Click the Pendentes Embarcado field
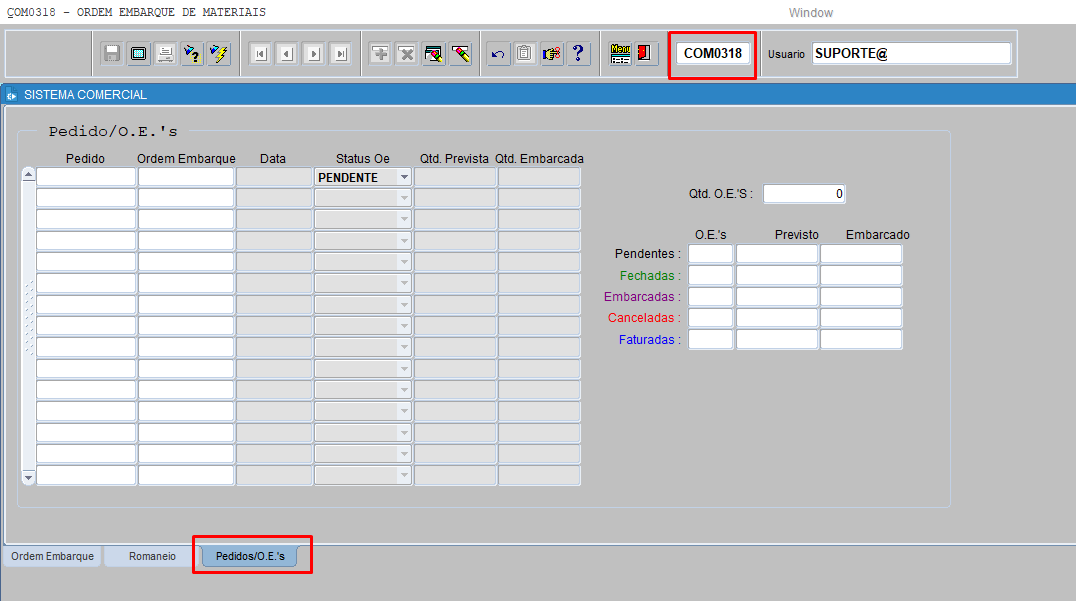 point(861,254)
